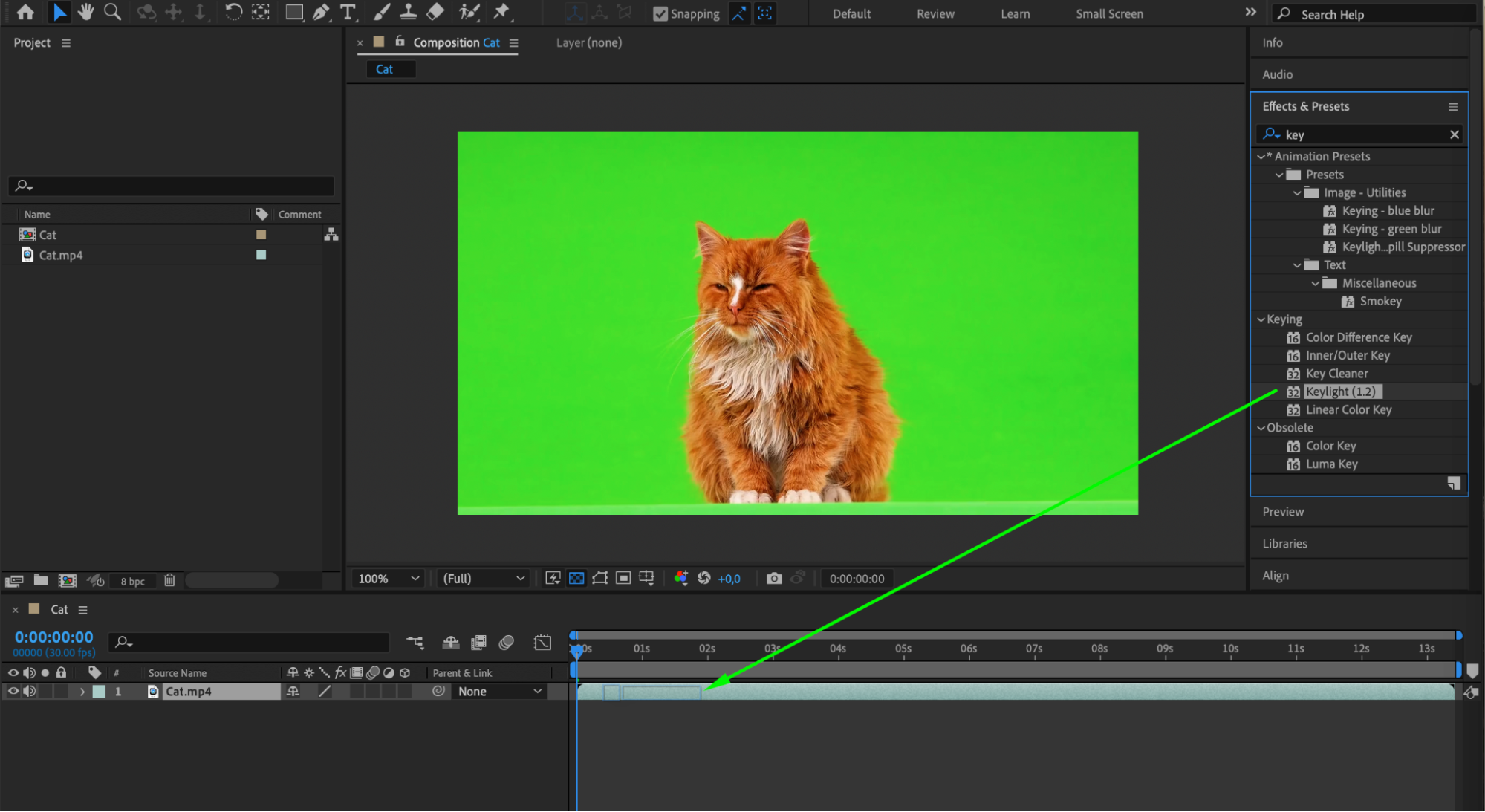
Task: Hide the Cat.mp4 layer video
Action: (x=13, y=691)
